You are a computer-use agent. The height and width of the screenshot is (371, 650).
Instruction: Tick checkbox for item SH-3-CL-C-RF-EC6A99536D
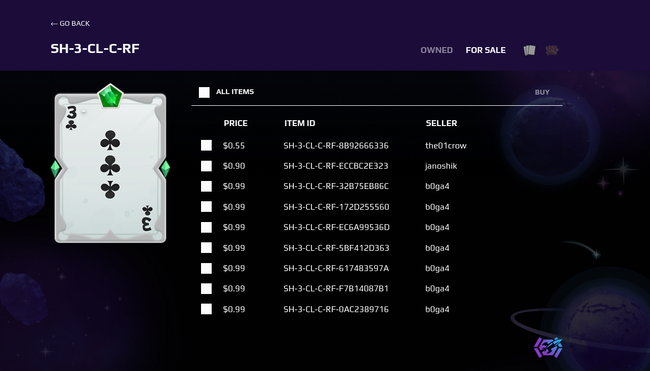pos(206,227)
